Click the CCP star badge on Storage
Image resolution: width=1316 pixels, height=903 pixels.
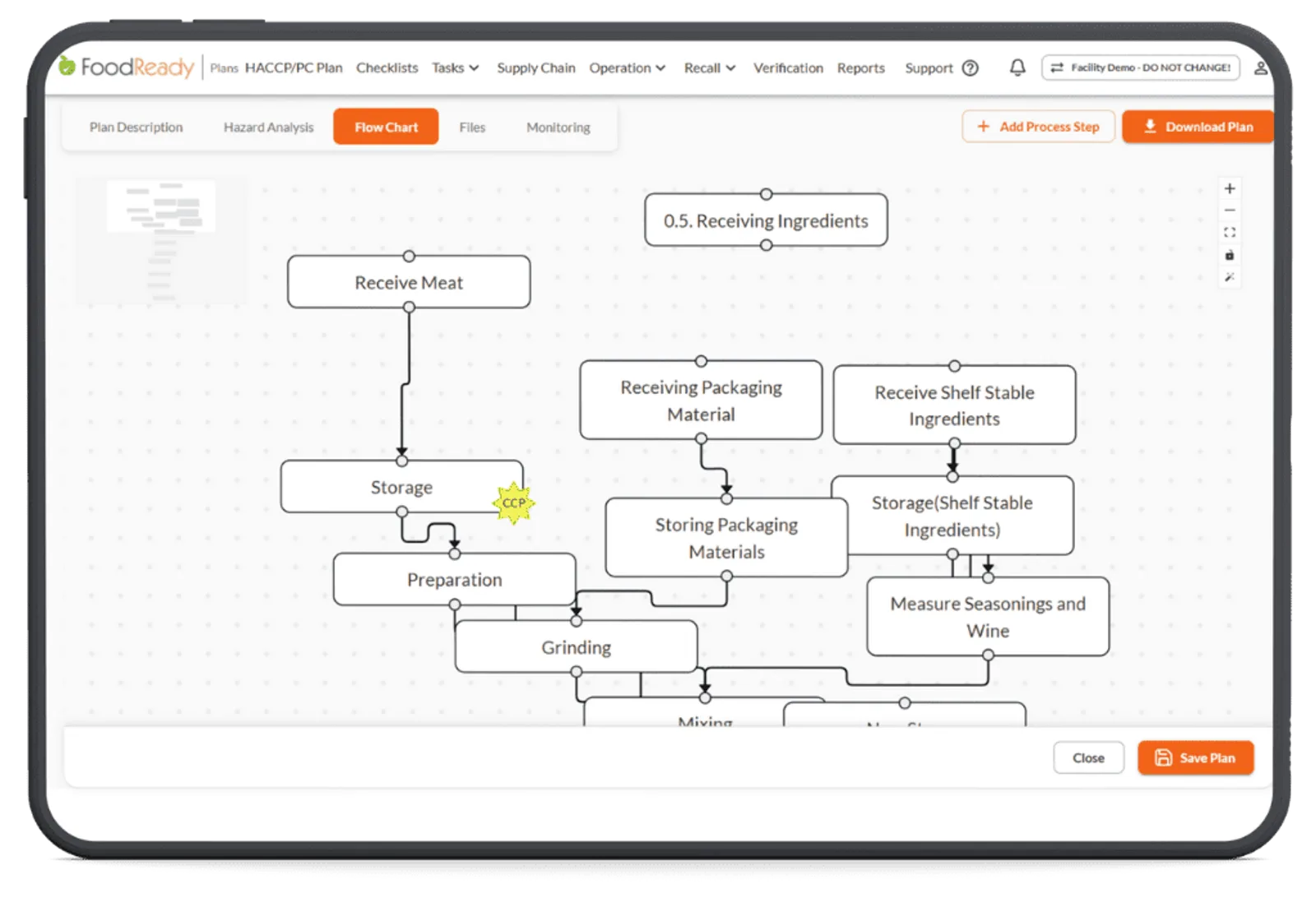click(x=513, y=502)
